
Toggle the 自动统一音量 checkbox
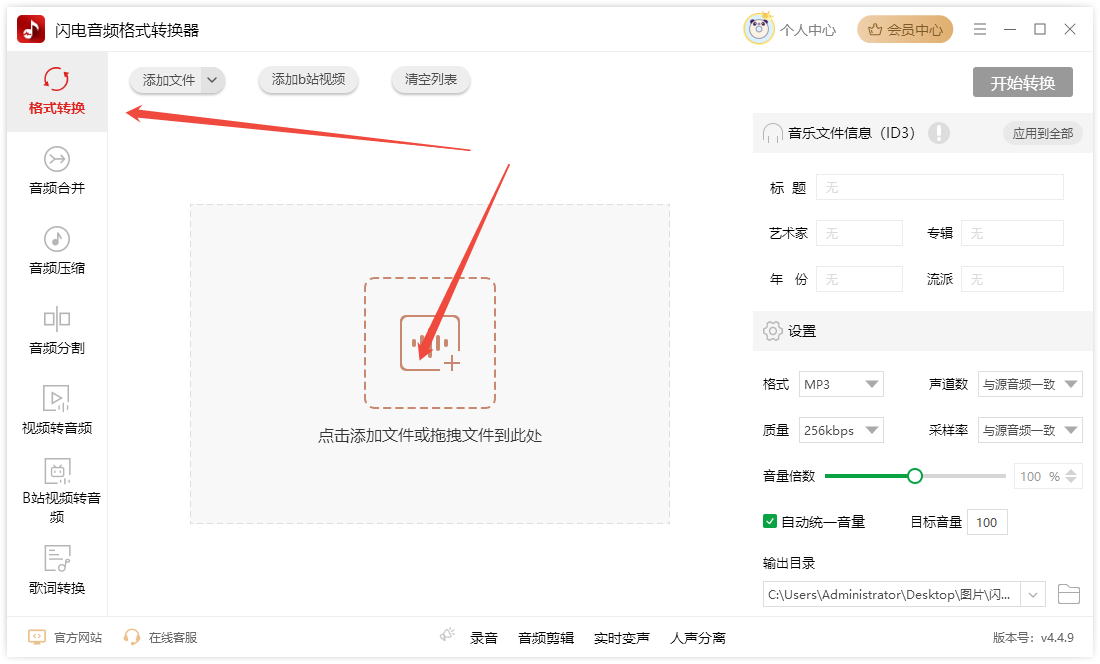770,521
